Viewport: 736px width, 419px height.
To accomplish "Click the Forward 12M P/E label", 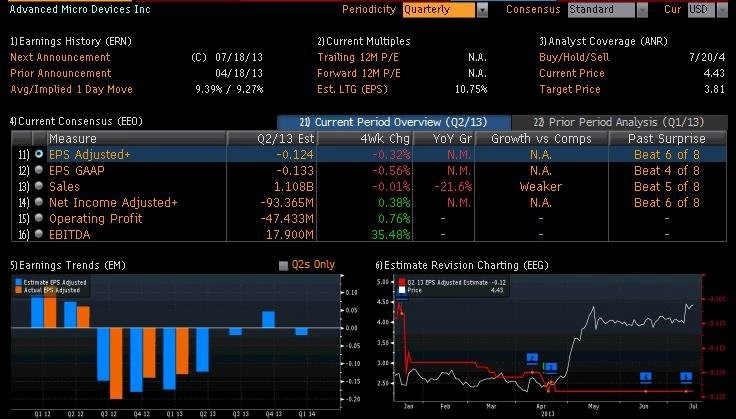I will (x=359, y=73).
